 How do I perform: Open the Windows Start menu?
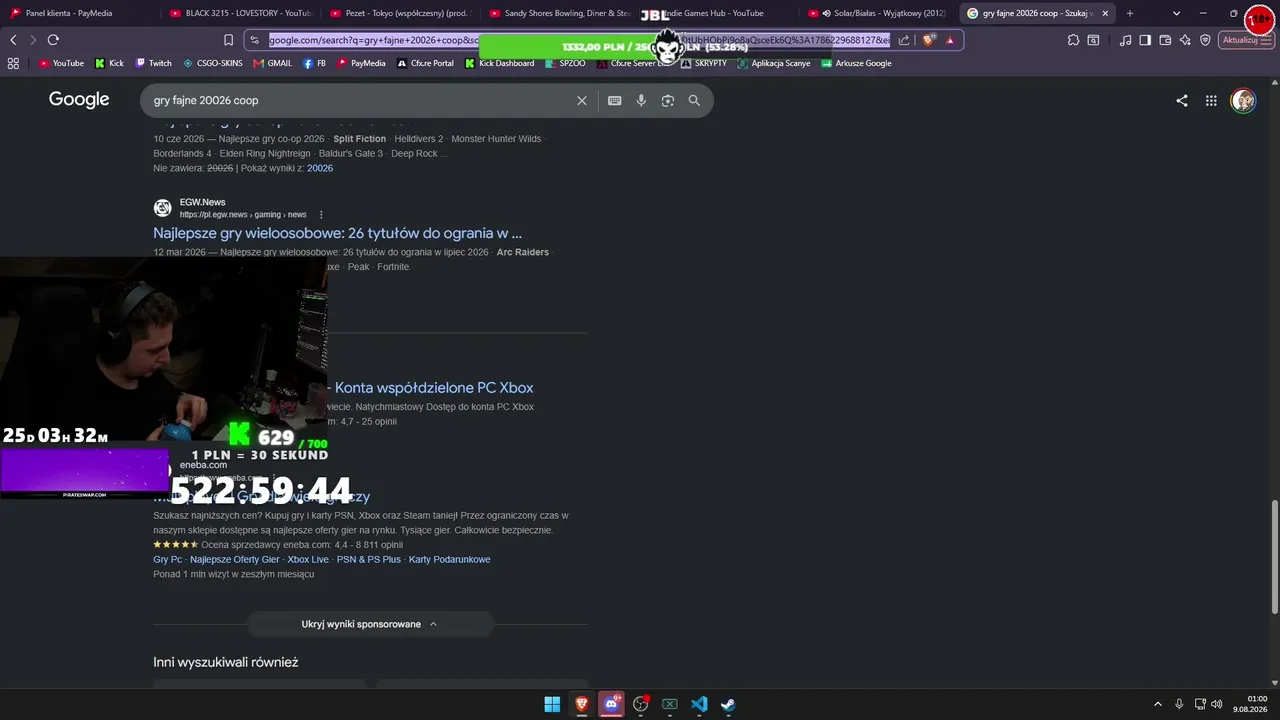click(x=552, y=704)
